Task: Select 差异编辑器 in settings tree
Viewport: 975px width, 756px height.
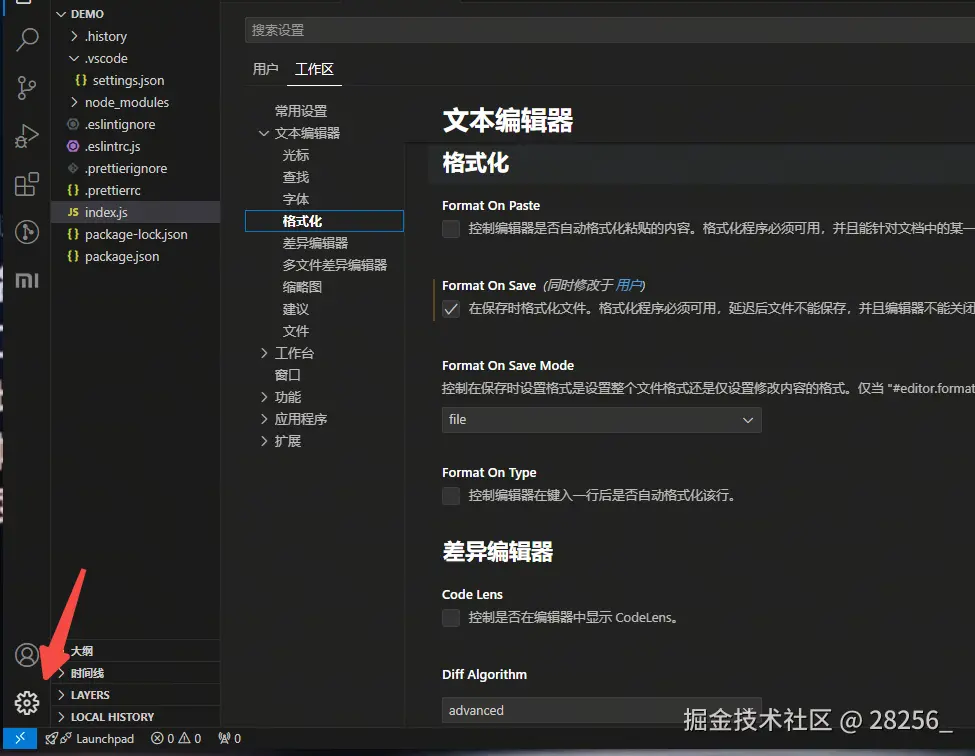Action: (x=315, y=243)
